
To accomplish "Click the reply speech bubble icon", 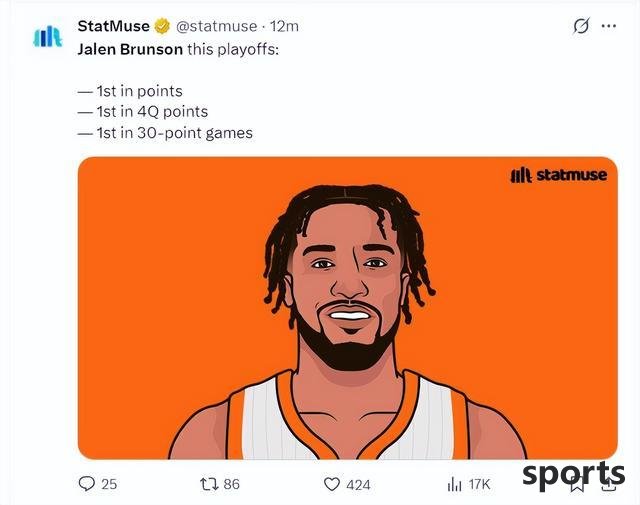I will (x=87, y=484).
